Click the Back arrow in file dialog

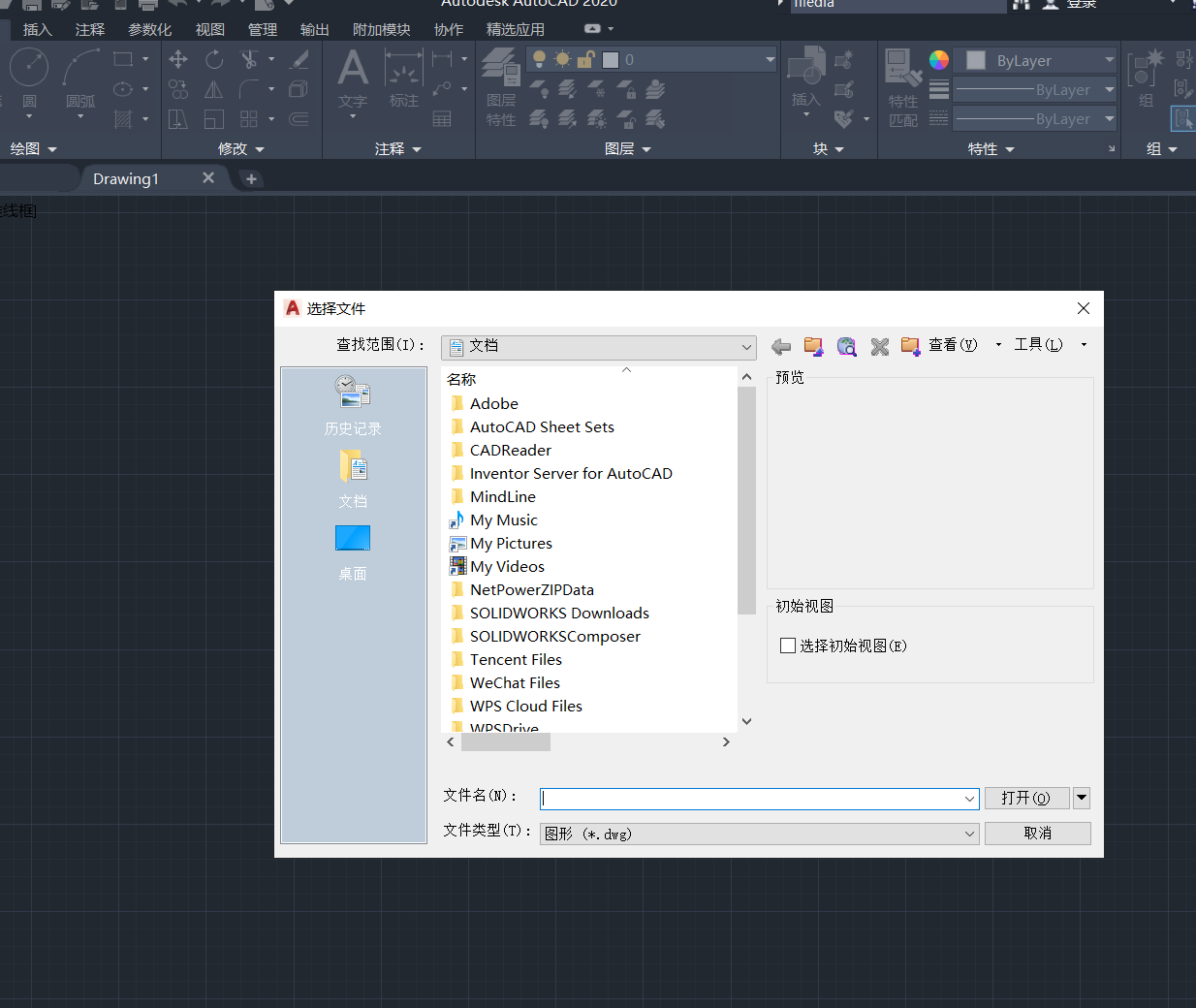[x=781, y=346]
